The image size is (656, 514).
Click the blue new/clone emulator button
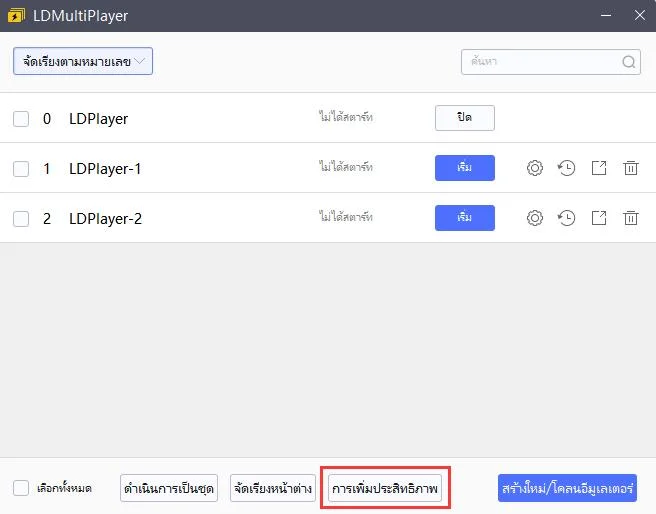pyautogui.click(x=567, y=488)
